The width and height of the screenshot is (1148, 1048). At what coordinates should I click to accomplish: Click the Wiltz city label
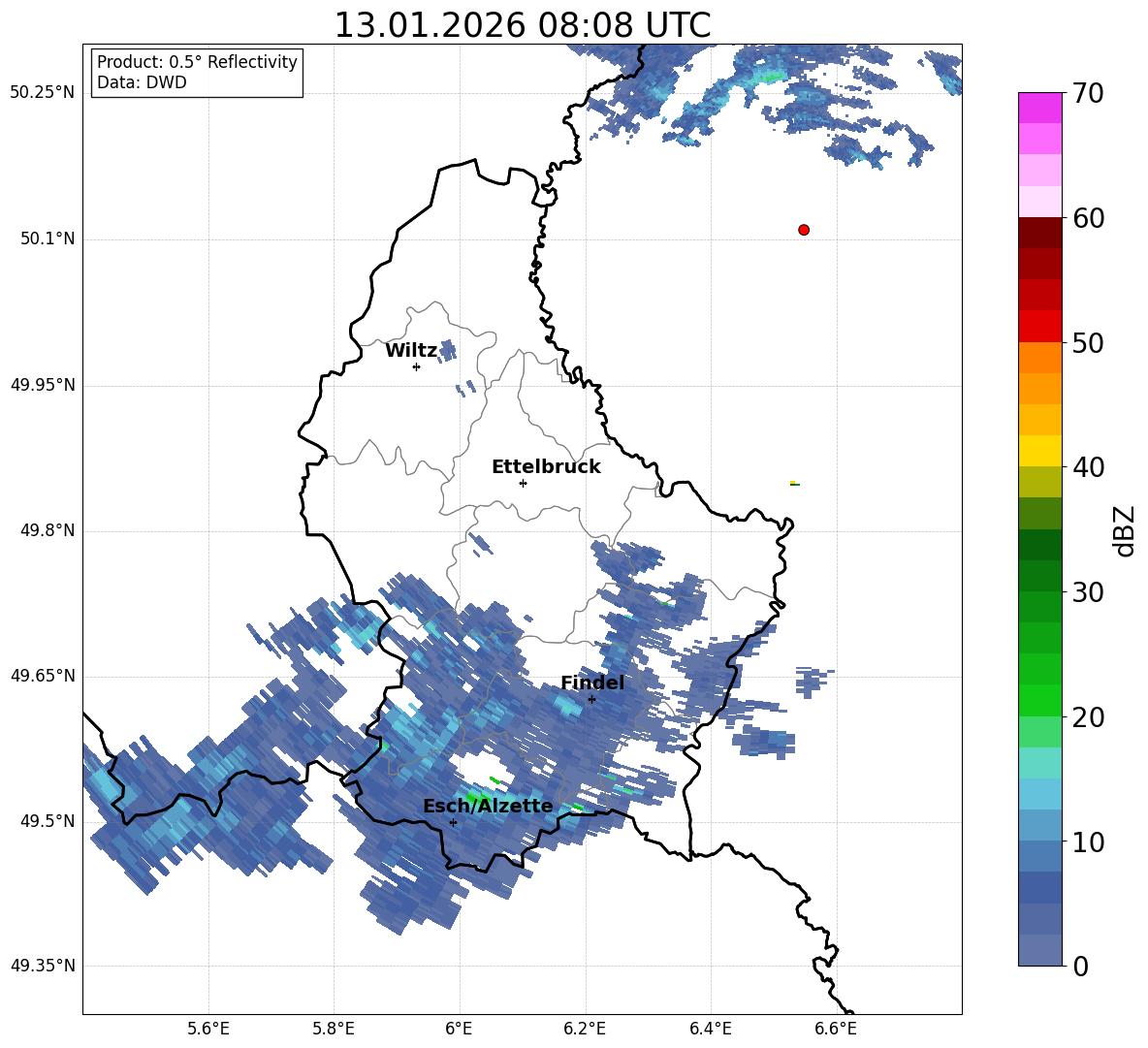pos(411,351)
